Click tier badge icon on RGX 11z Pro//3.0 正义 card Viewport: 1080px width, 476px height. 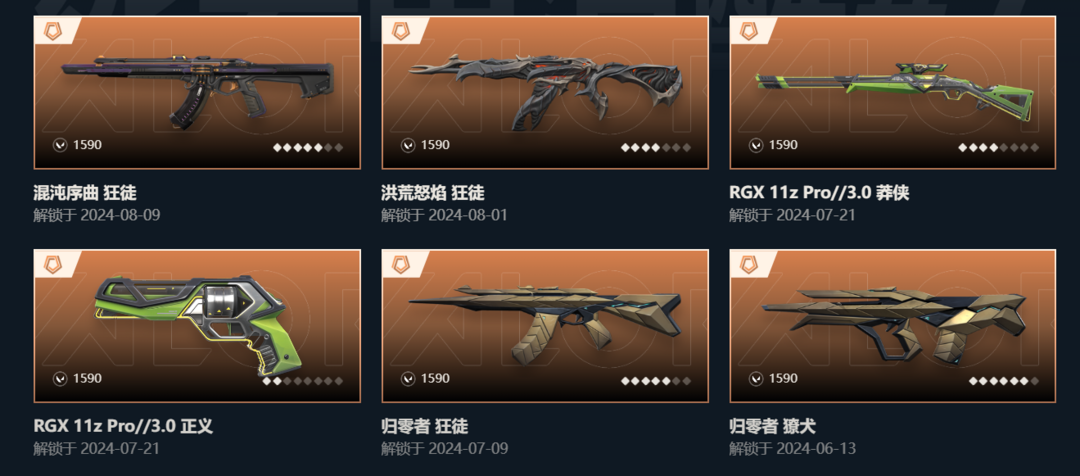(52, 265)
